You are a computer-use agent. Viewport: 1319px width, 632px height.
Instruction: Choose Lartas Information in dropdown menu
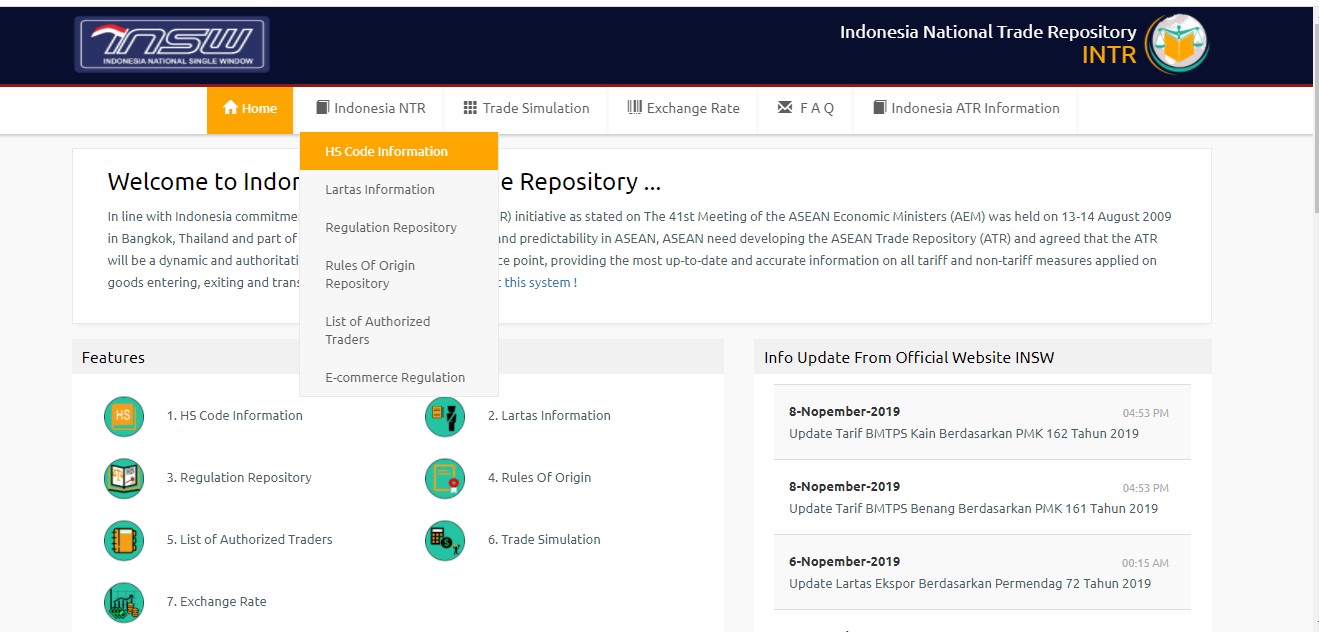pyautogui.click(x=380, y=190)
